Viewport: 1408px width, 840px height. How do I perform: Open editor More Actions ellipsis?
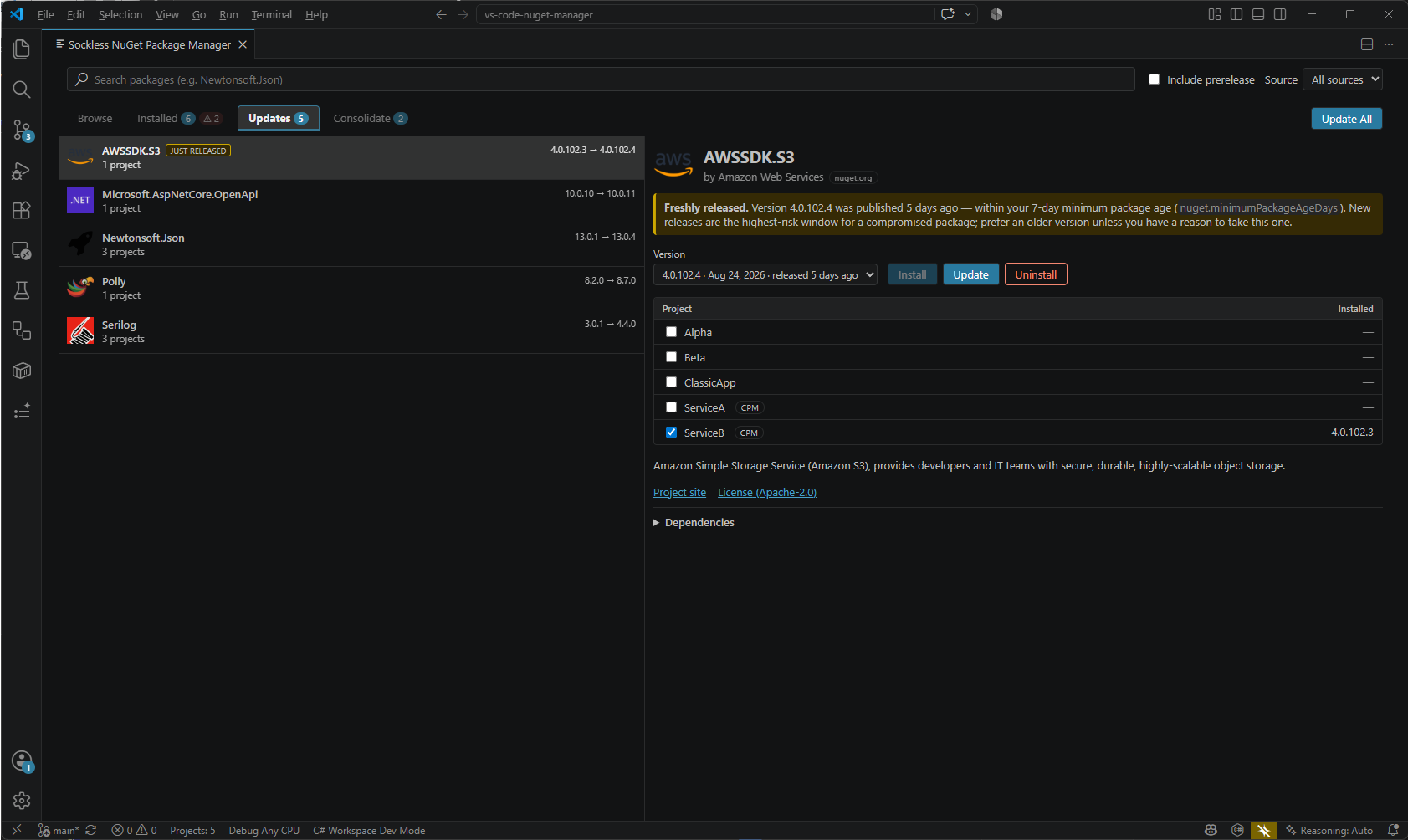coord(1389,44)
